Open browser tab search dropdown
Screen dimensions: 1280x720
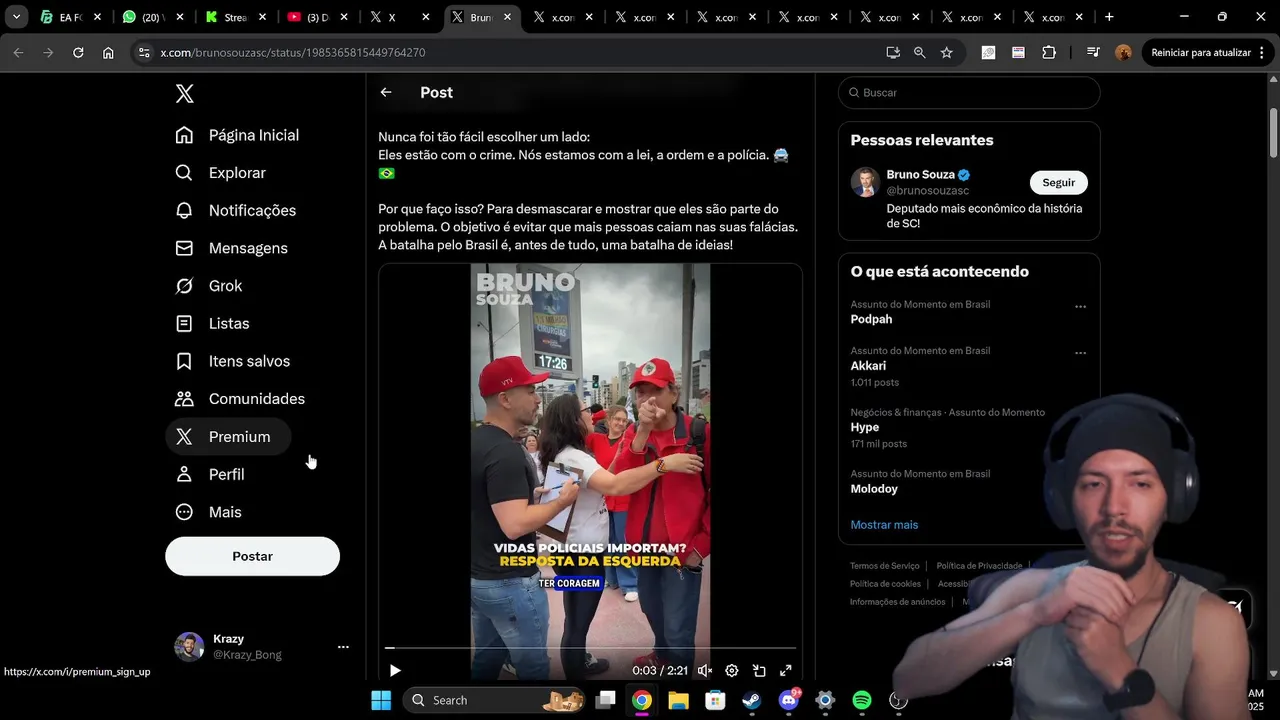(x=16, y=17)
